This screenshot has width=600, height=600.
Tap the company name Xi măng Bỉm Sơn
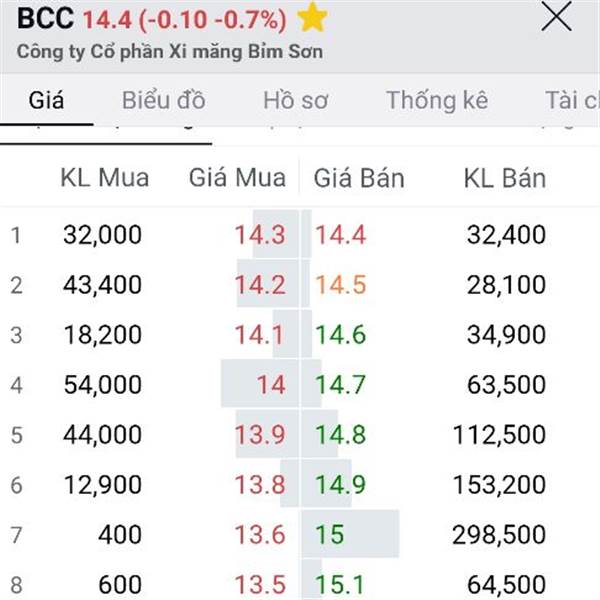170,52
